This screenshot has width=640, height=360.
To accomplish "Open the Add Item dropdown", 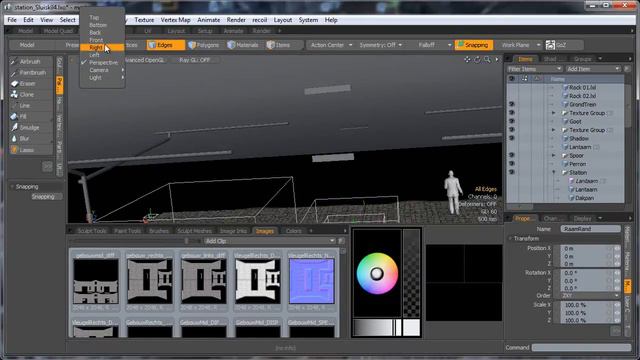I will coord(593,69).
